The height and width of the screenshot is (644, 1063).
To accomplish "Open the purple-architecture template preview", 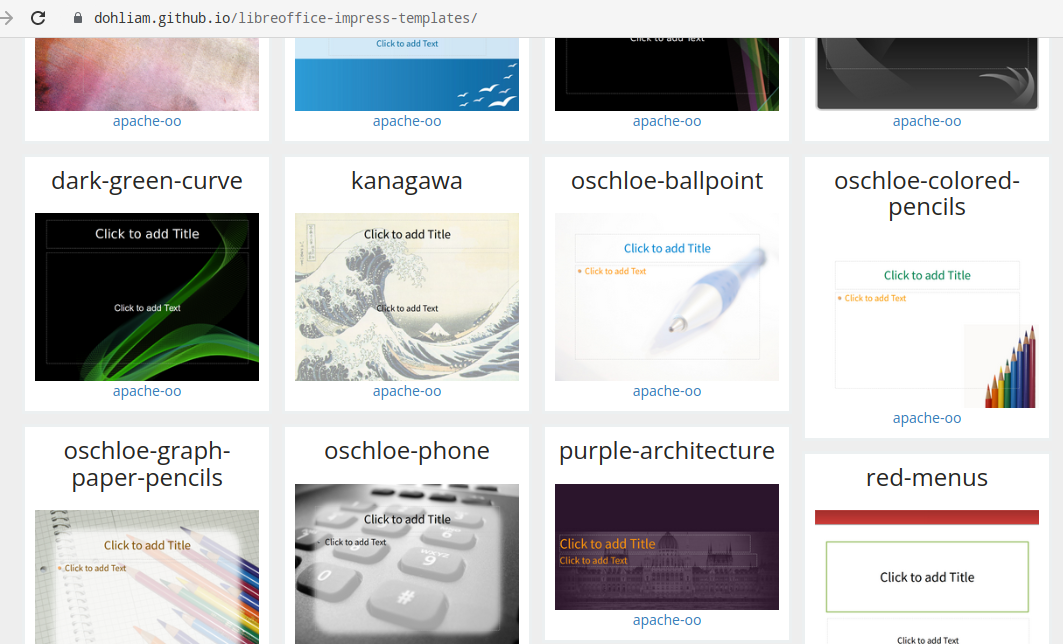I will coord(667,546).
